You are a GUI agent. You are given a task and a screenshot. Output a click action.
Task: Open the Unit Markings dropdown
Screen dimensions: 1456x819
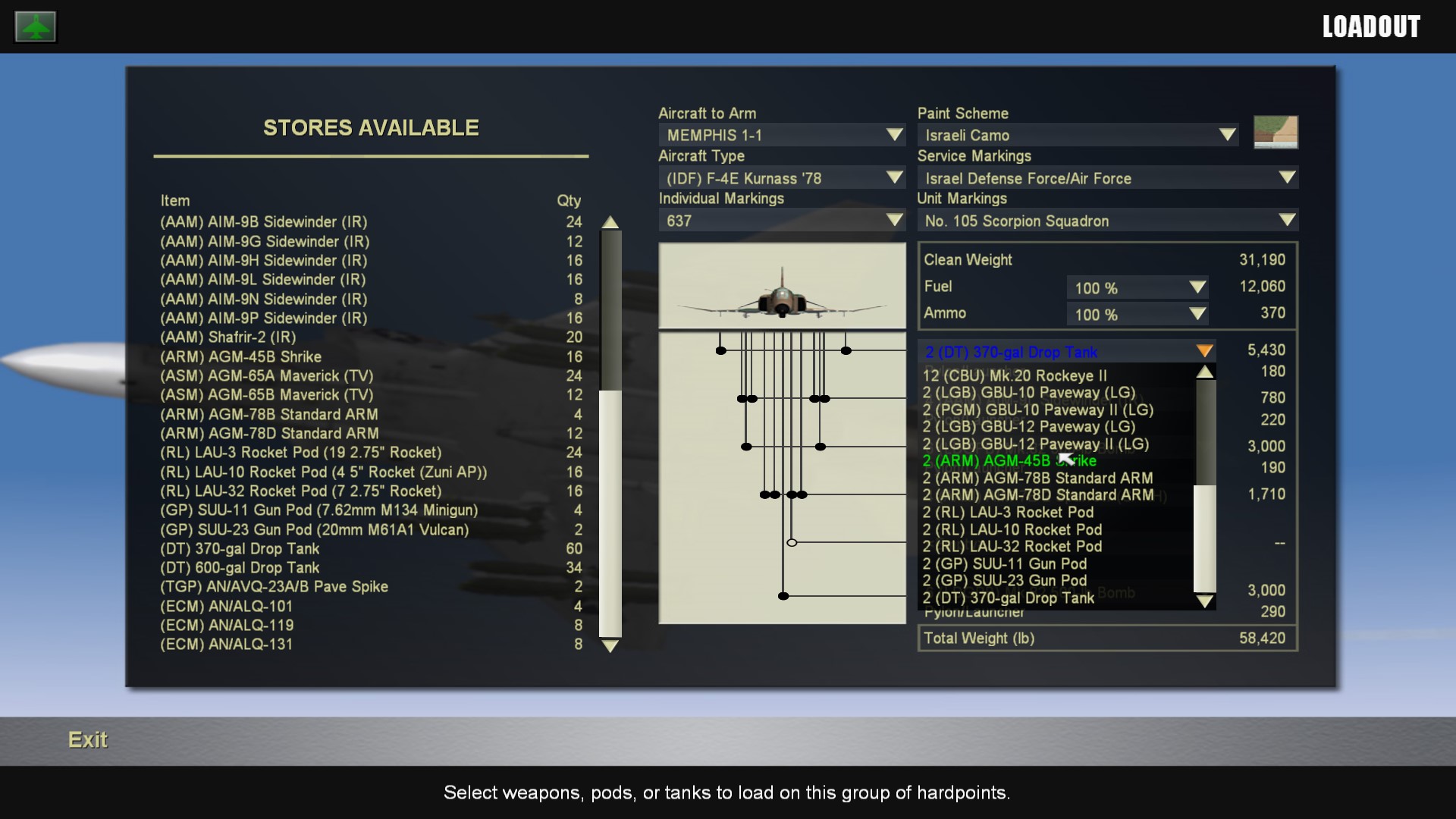[1108, 221]
